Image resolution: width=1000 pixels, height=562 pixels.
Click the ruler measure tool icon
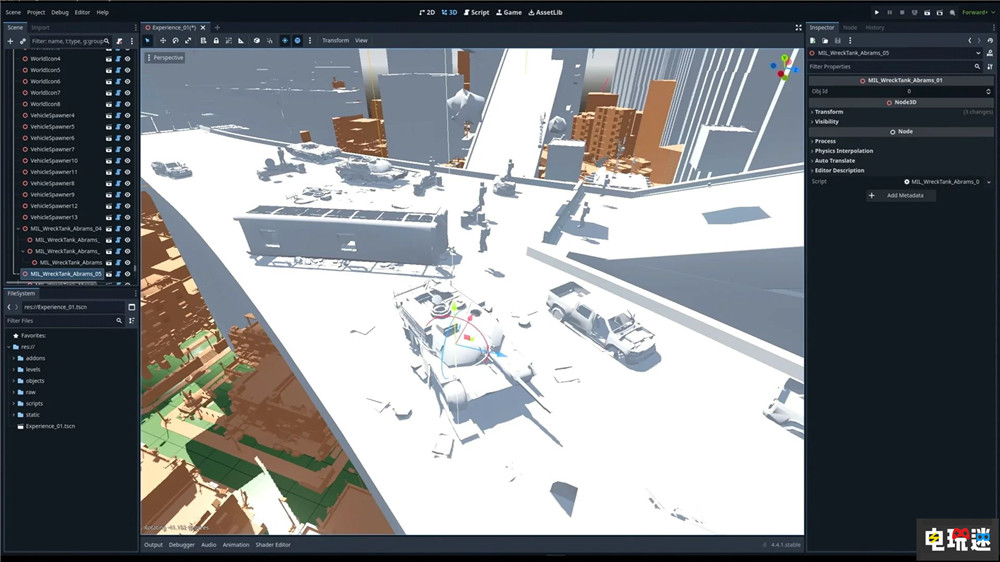pos(241,40)
